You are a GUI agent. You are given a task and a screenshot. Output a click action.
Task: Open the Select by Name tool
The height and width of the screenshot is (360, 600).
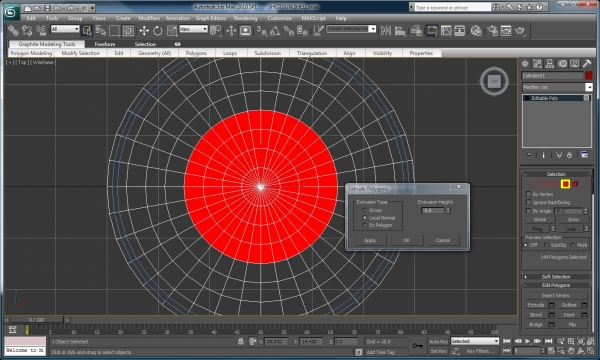point(101,30)
